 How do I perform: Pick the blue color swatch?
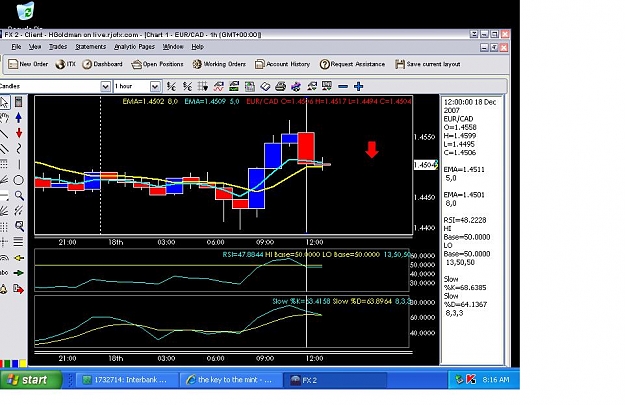coord(16,363)
